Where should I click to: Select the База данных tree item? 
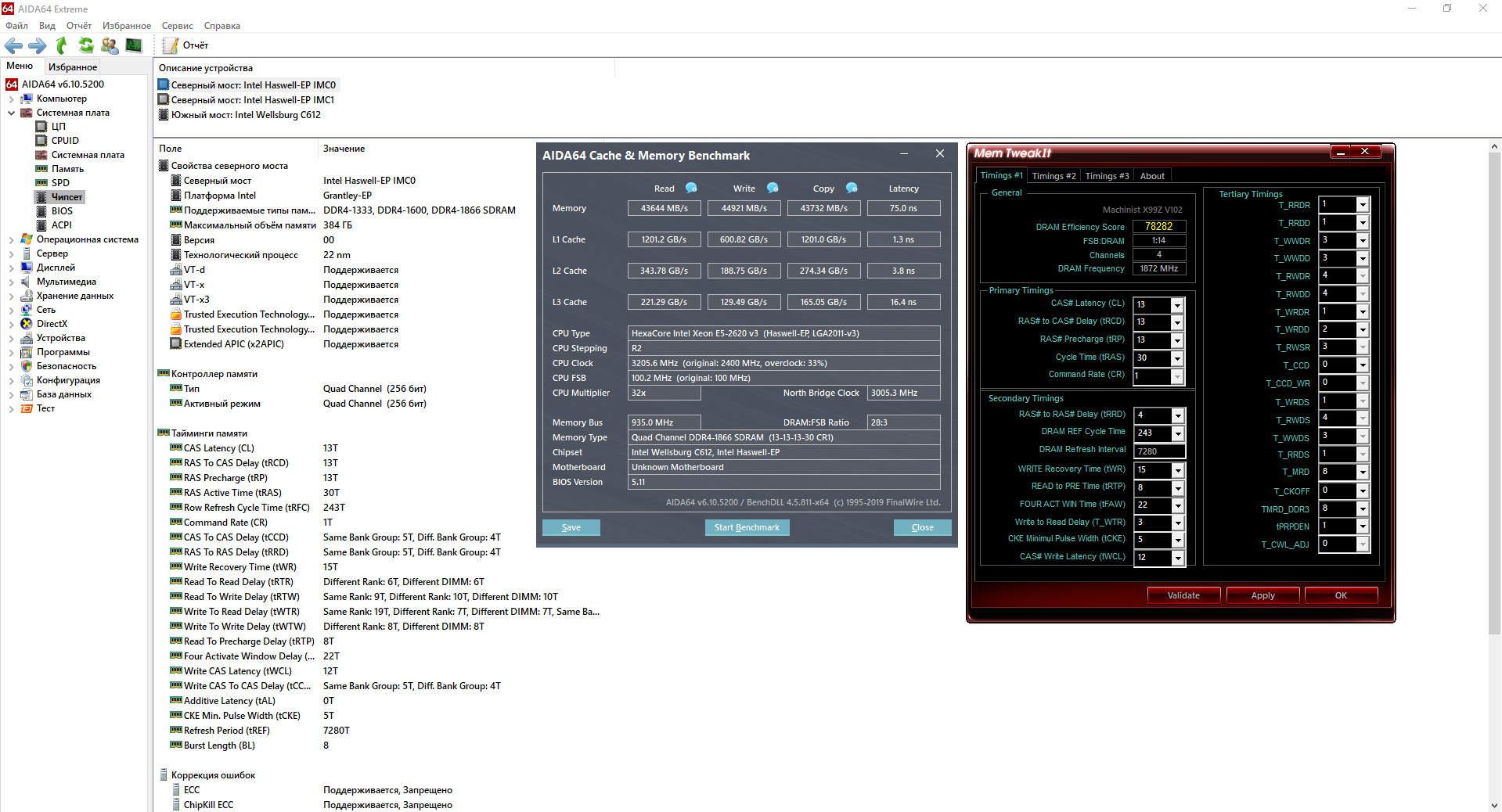pyautogui.click(x=63, y=394)
